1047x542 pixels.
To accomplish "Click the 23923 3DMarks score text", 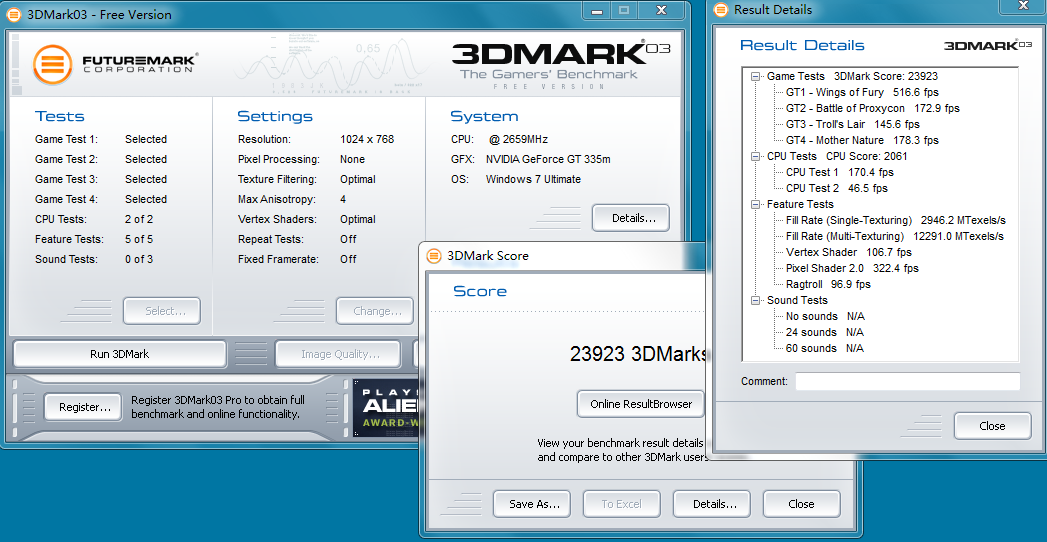I will click(x=638, y=354).
